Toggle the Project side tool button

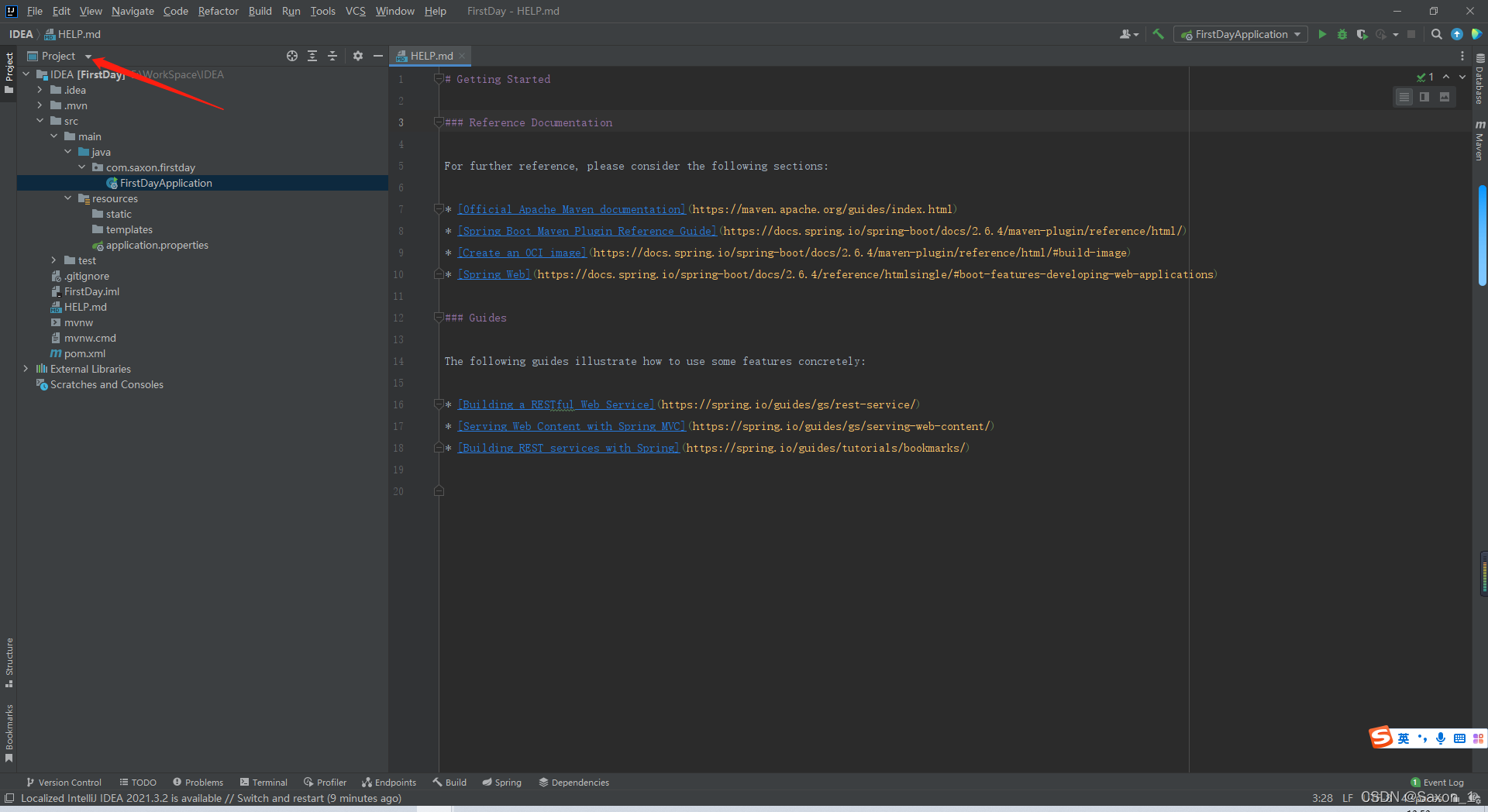pyautogui.click(x=9, y=73)
